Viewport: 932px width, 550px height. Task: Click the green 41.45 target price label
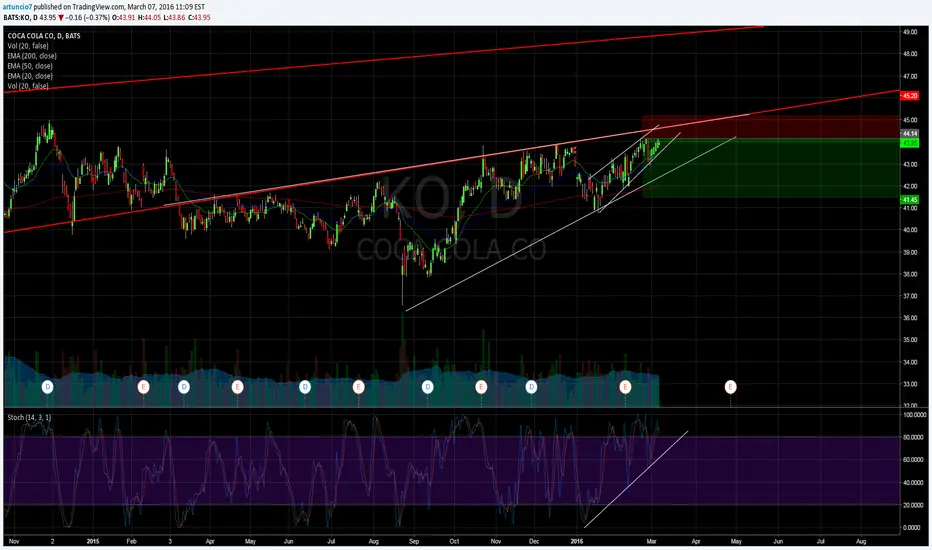point(910,200)
